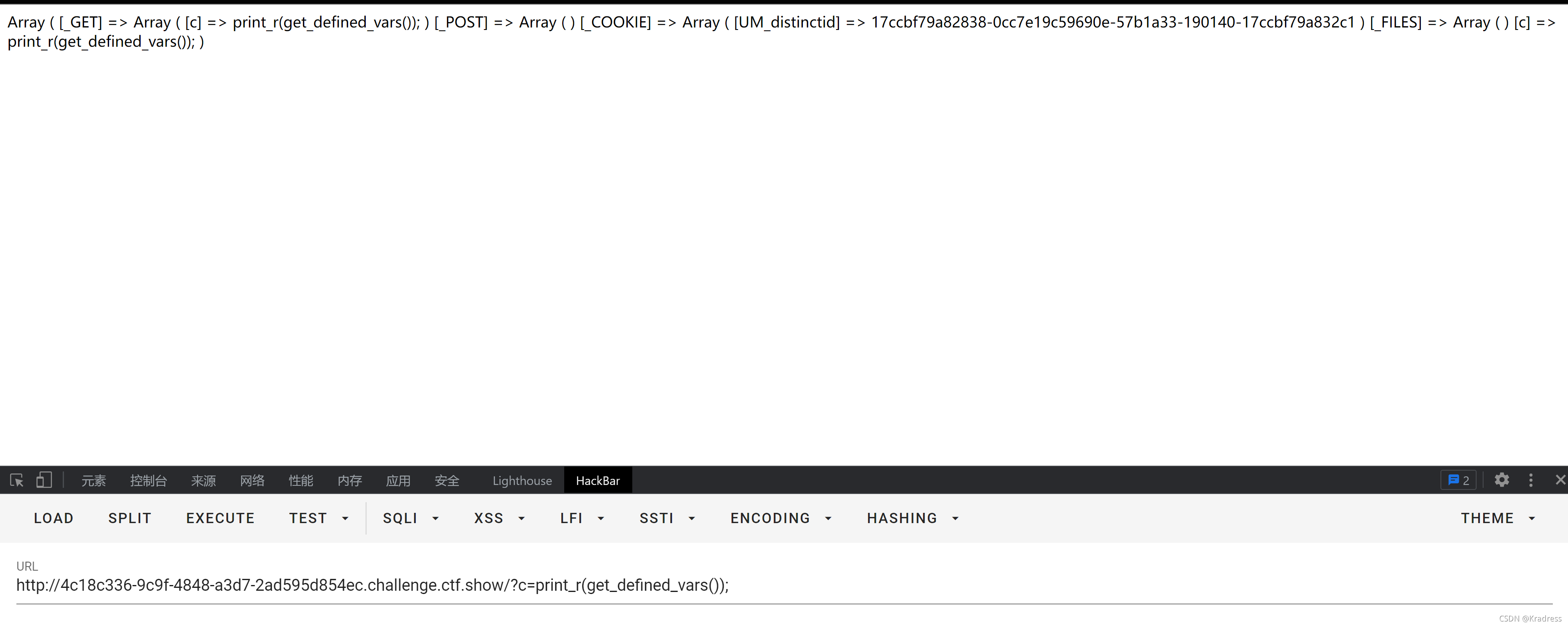Select the HackBar tab

tap(597, 480)
